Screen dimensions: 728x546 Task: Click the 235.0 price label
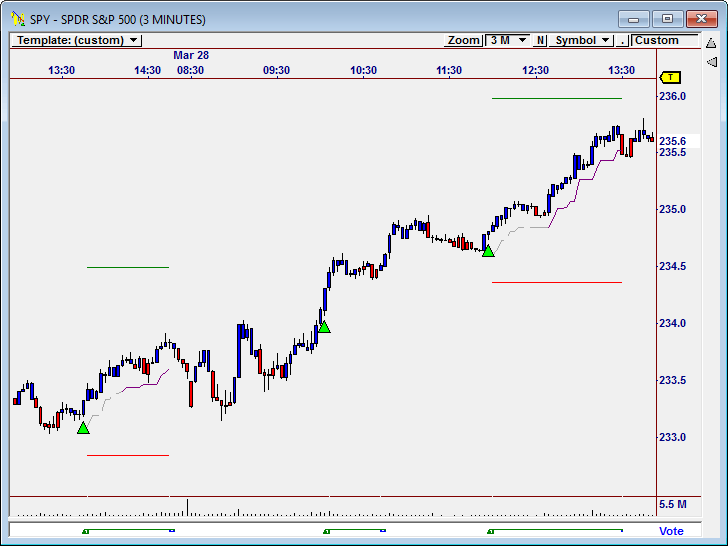(672, 209)
